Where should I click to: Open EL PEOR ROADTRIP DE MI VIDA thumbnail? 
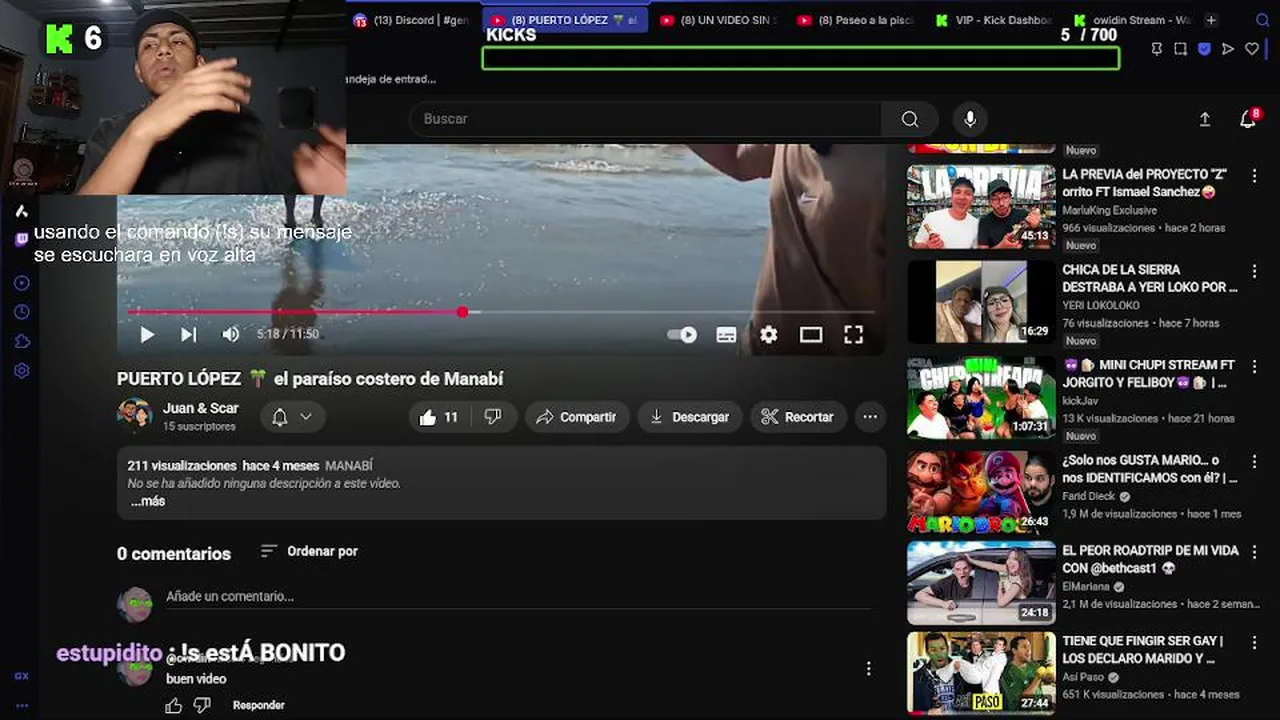(x=981, y=583)
